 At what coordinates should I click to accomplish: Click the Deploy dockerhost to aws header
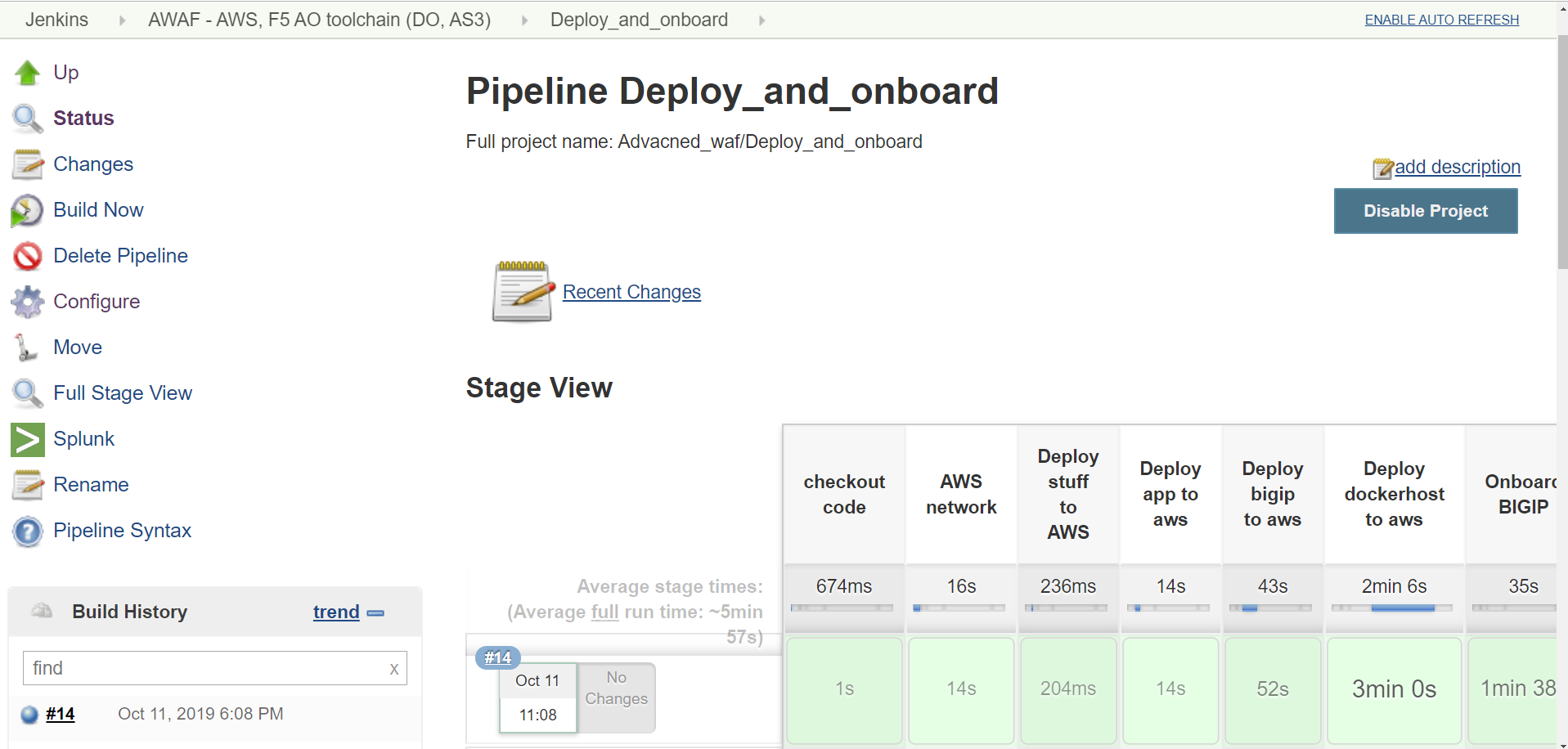pos(1394,494)
